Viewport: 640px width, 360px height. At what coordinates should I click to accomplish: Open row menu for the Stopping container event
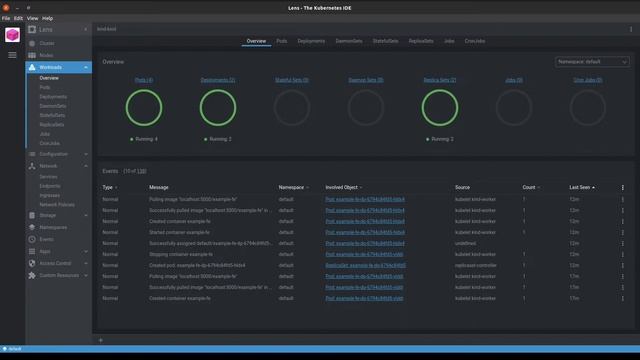622,254
